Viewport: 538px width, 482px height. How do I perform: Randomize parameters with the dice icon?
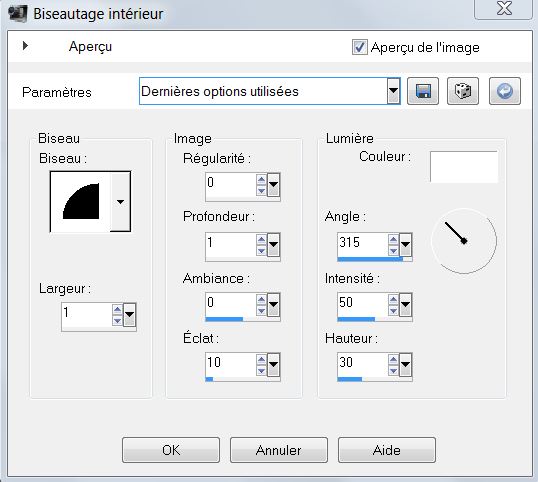coord(463,91)
